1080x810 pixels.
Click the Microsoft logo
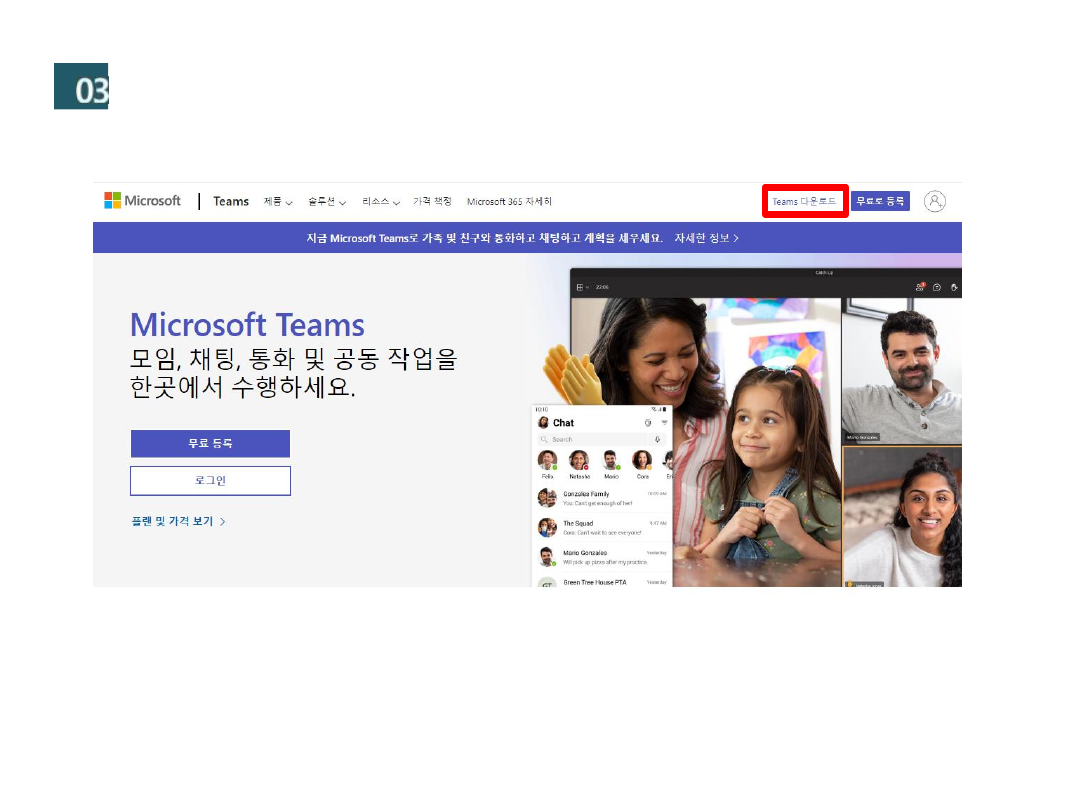coord(142,201)
